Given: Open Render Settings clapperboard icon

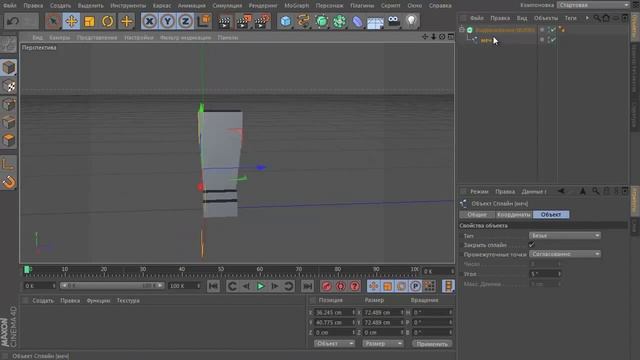Looking at the screenshot, I should click(x=262, y=21).
